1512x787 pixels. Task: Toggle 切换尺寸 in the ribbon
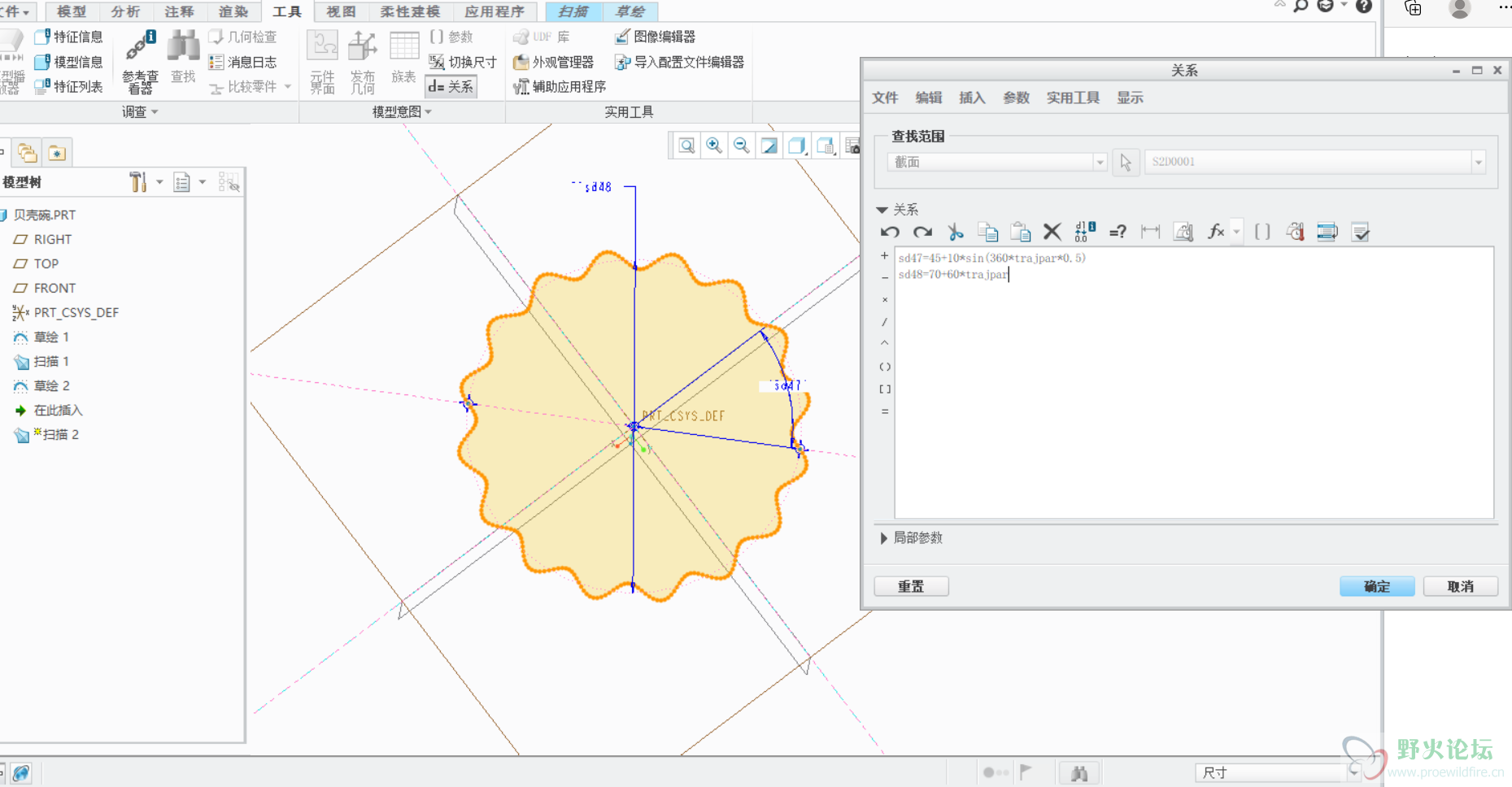463,62
